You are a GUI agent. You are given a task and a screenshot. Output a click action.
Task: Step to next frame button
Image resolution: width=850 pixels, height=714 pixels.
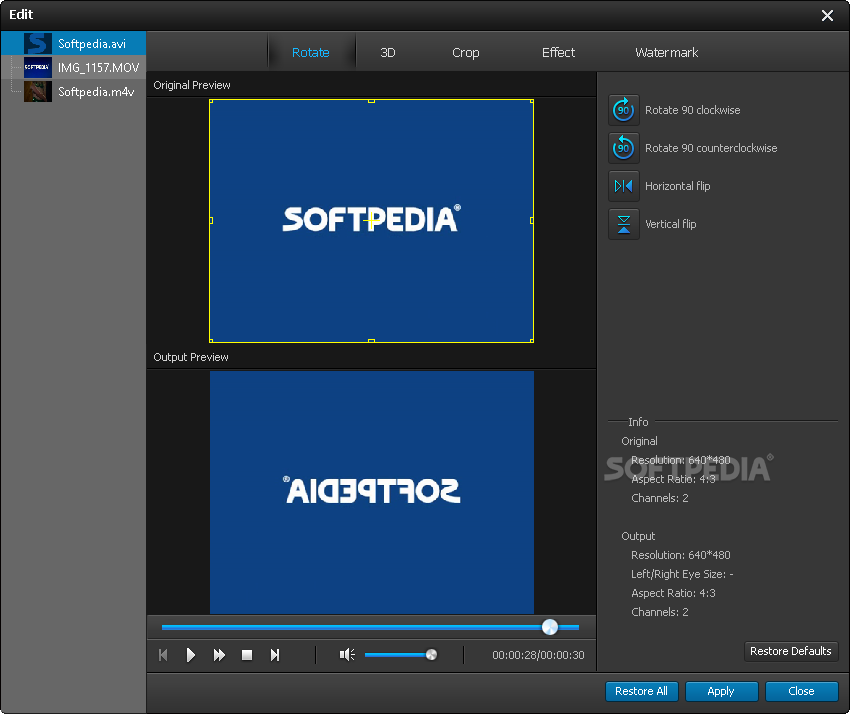(x=275, y=655)
